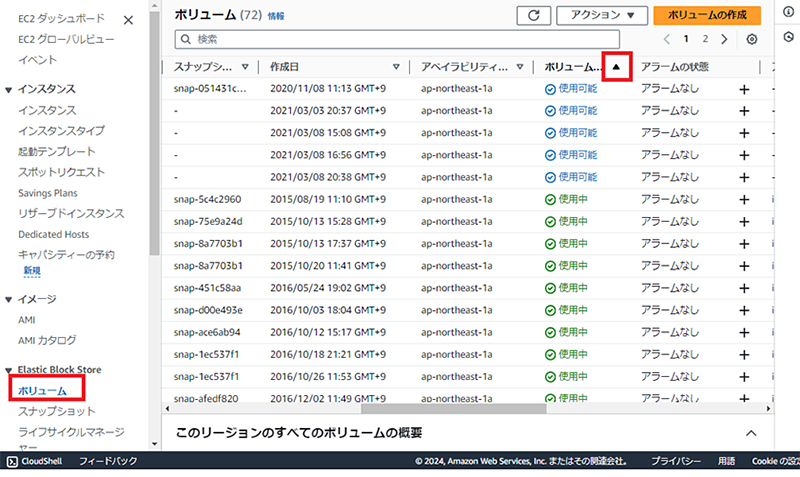Click the plus icon in the snap-5c4c2960 row
The height and width of the screenshot is (477, 800).
(744, 200)
